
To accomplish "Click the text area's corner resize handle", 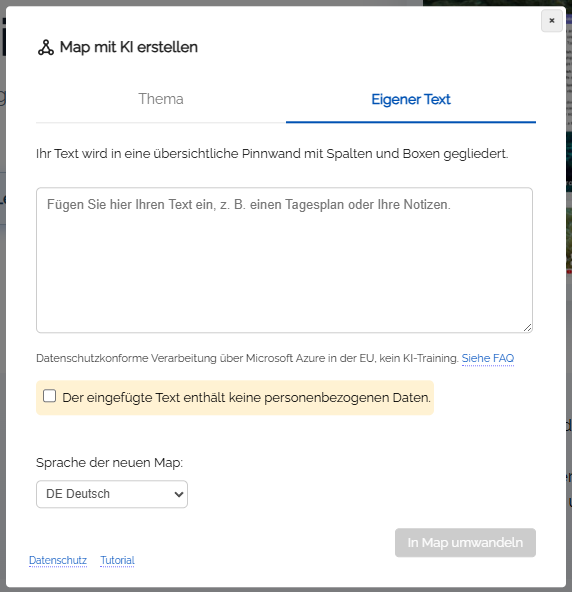I will click(527, 328).
